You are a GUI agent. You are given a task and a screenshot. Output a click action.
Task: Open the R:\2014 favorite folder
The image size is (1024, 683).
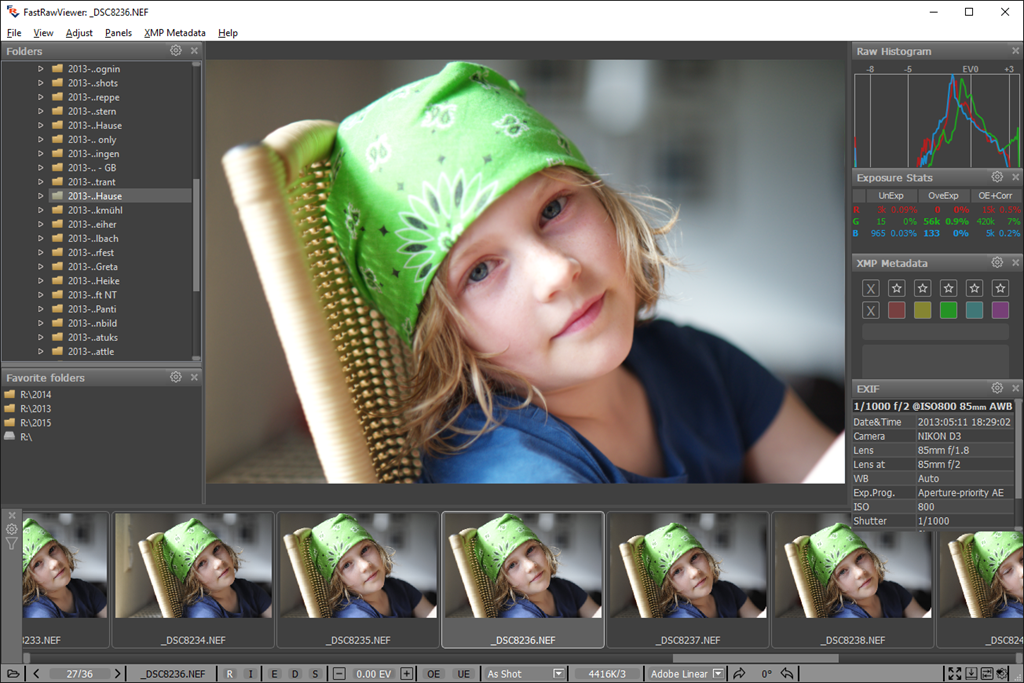point(35,395)
